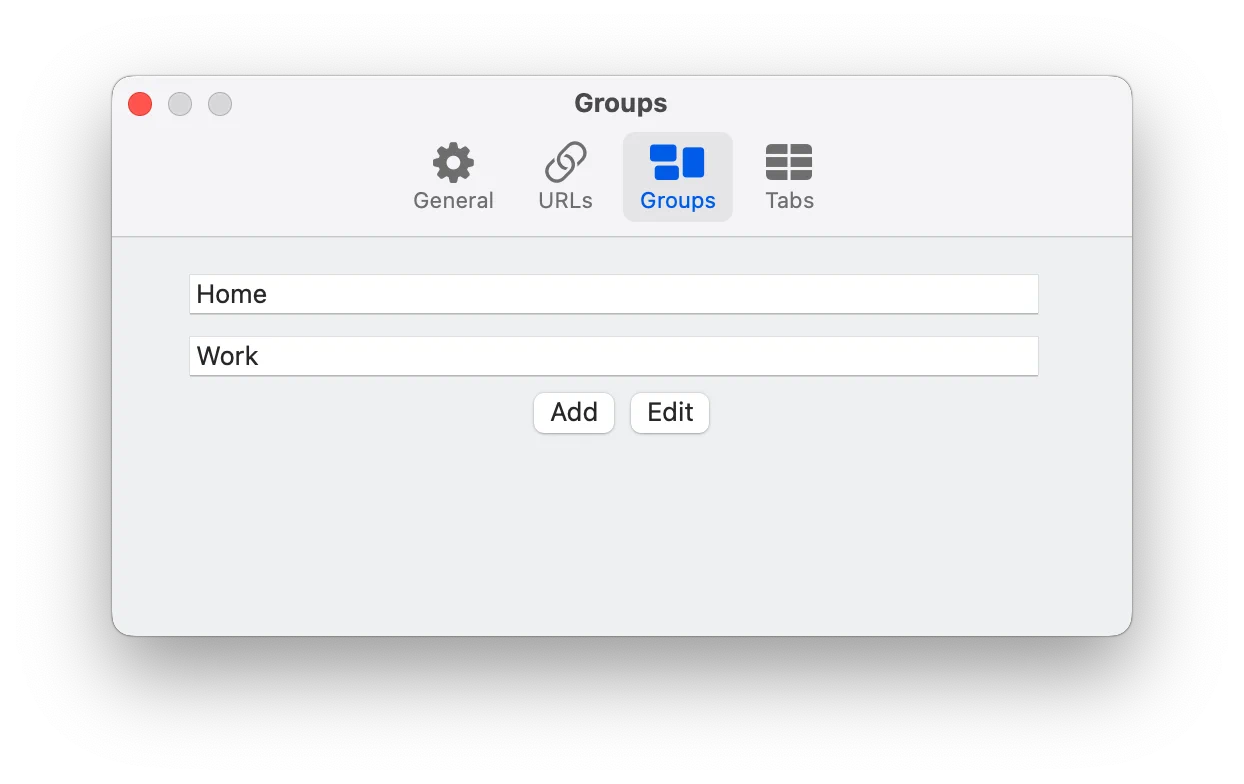Open the Tabs preferences tab

[x=789, y=199]
